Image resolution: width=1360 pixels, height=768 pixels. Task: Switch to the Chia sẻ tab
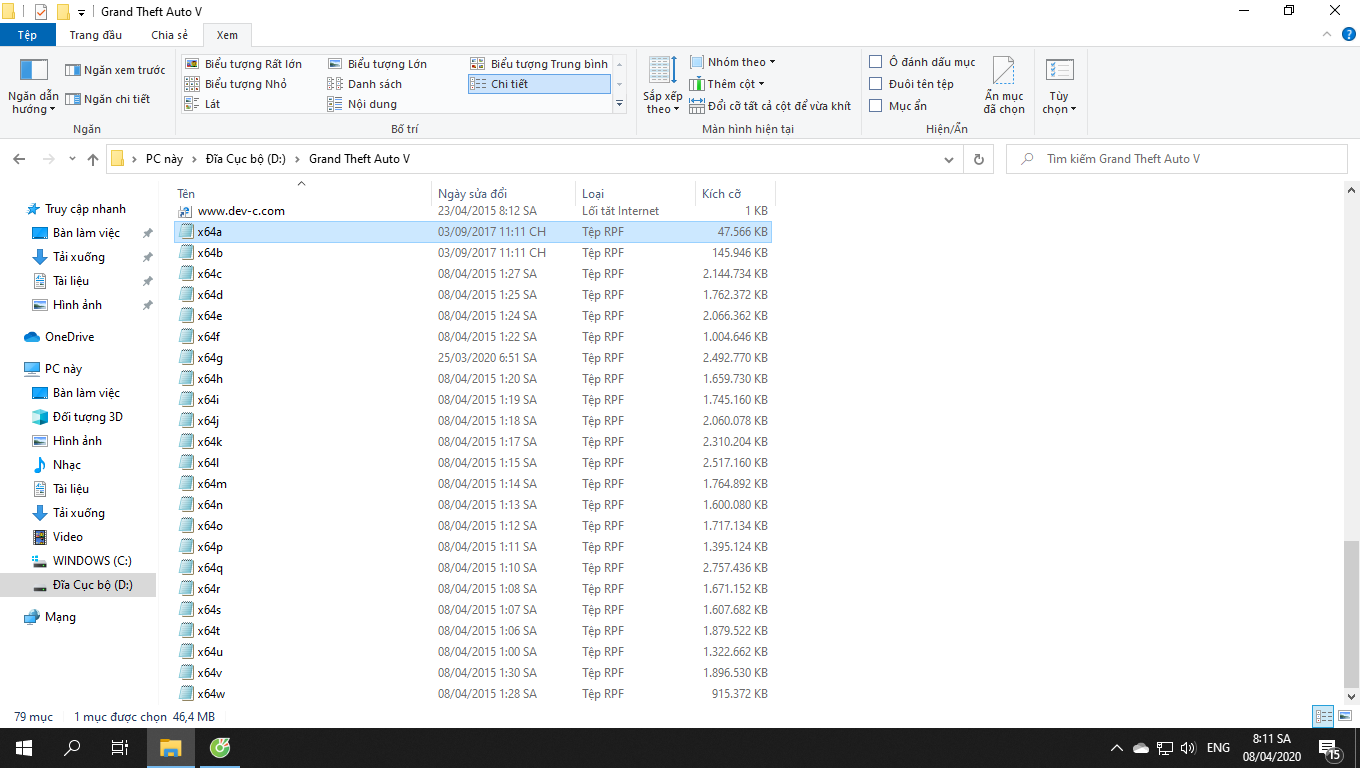pyautogui.click(x=169, y=35)
